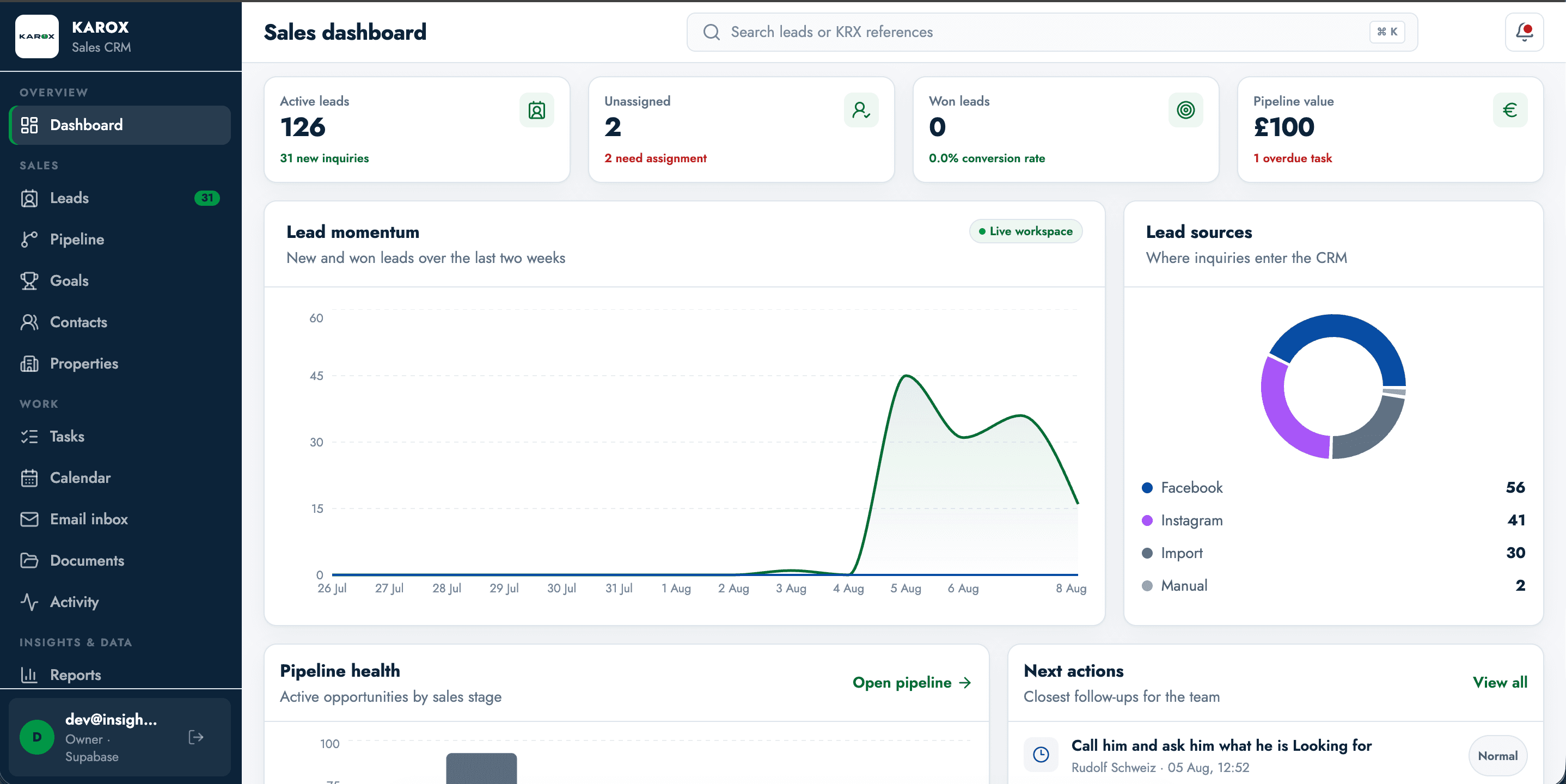Click the 31 badge on the Leads item
1566x784 pixels.
coord(207,198)
